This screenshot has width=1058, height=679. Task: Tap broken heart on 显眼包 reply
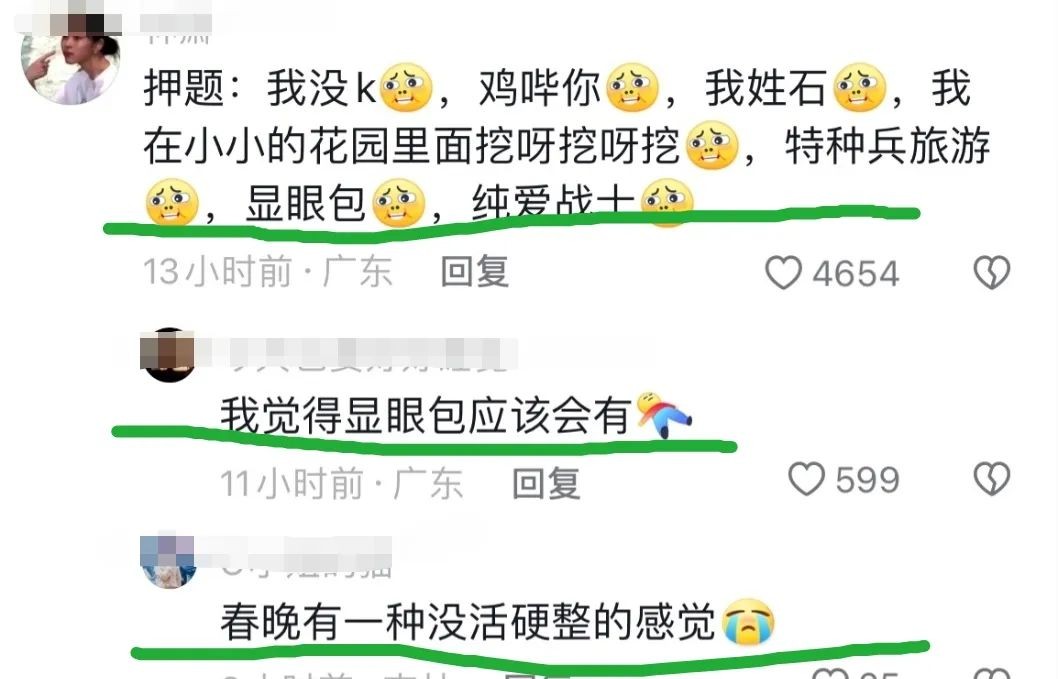tap(992, 479)
